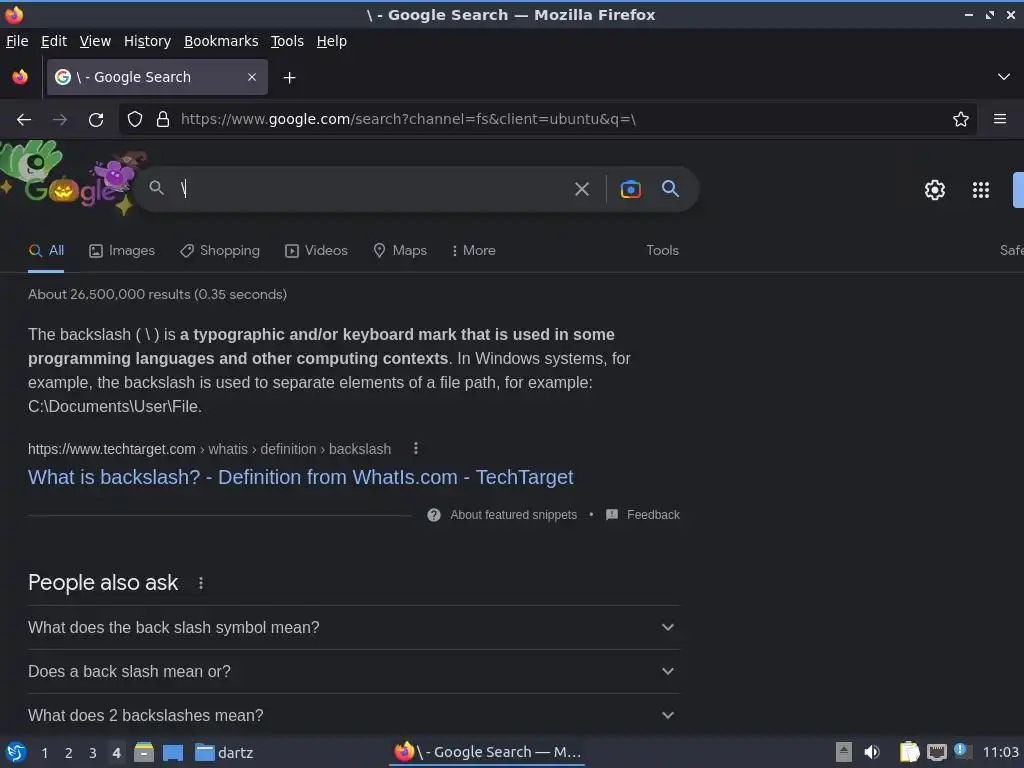The image size is (1024, 768).
Task: Expand 'Does a back slash mean or?'
Action: tap(354, 671)
